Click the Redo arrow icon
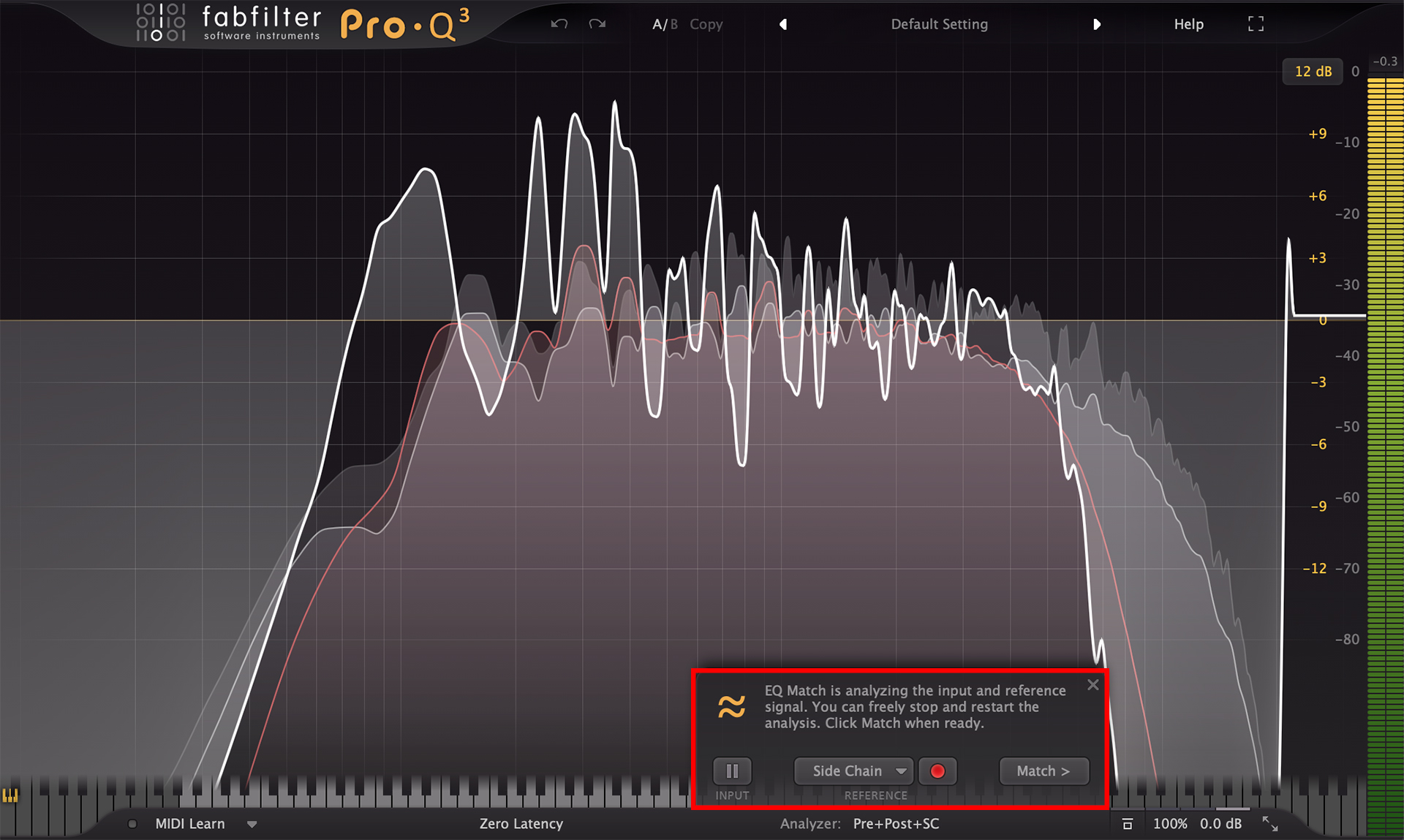The image size is (1404, 840). (597, 24)
